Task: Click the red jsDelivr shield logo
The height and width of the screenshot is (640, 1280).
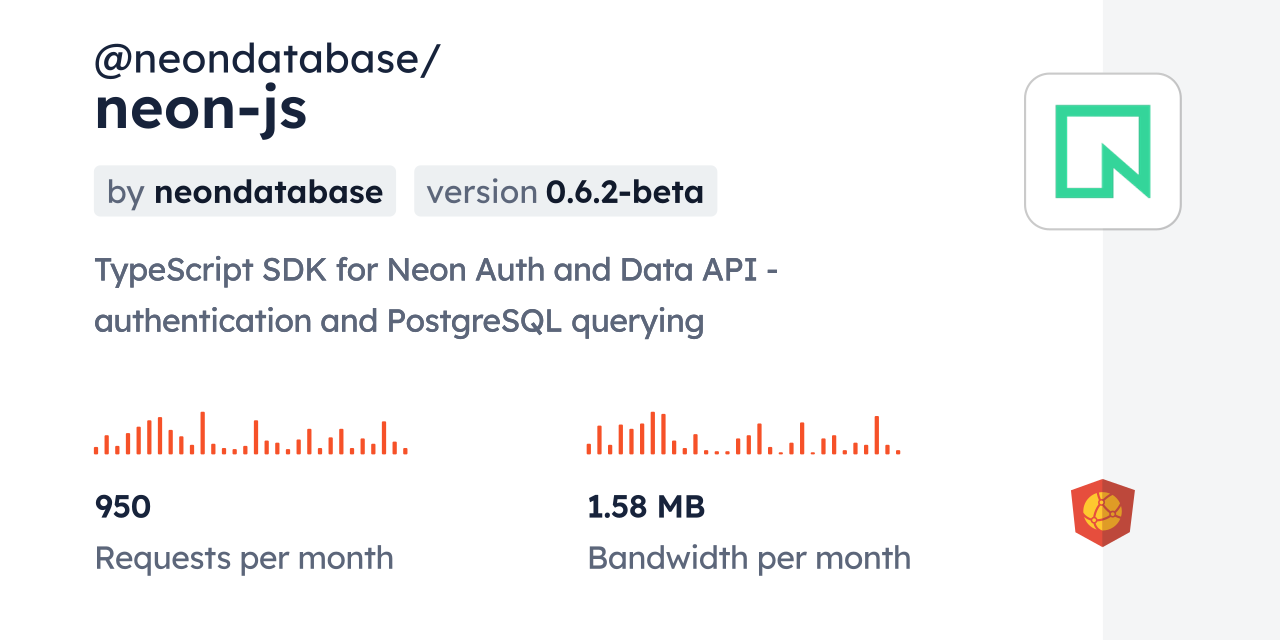Action: pos(1103,513)
